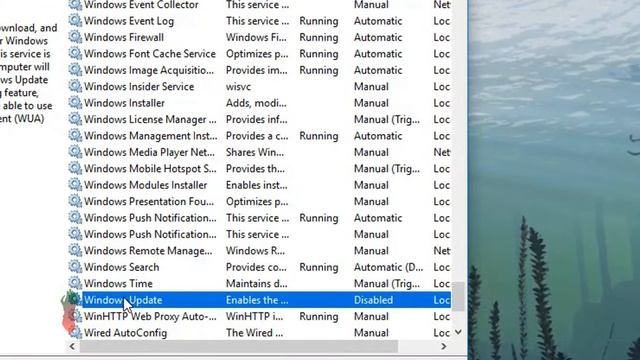The height and width of the screenshot is (360, 640).
Task: Click the gear icon beside Windows Image Acquisition
Action: 75,70
